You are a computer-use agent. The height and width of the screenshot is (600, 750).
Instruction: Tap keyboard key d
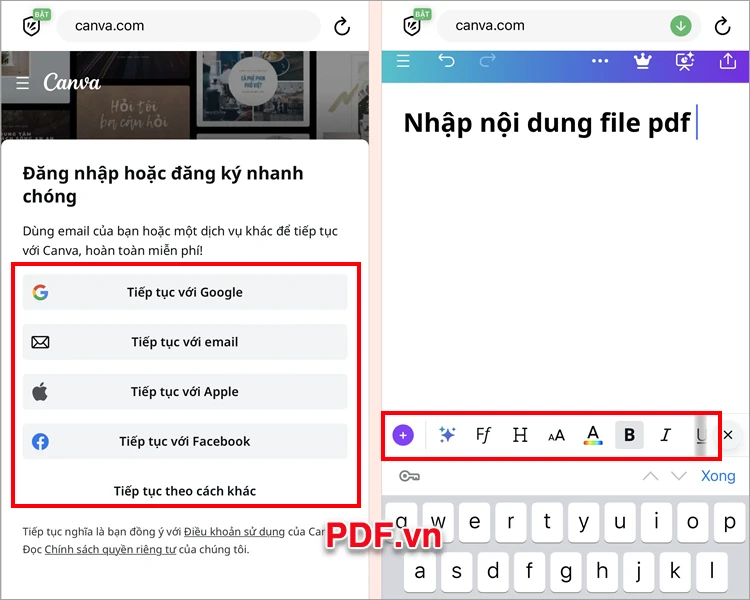tap(493, 572)
